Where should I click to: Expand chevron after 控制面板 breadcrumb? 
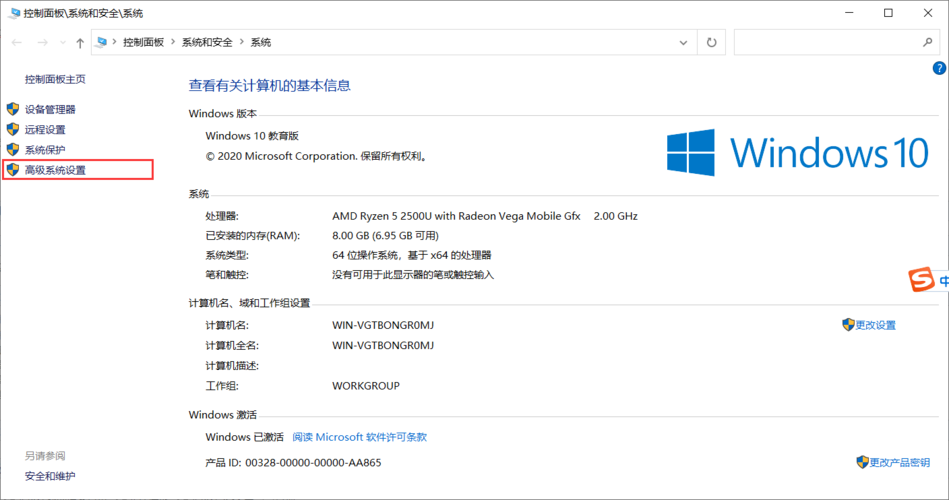coord(173,42)
